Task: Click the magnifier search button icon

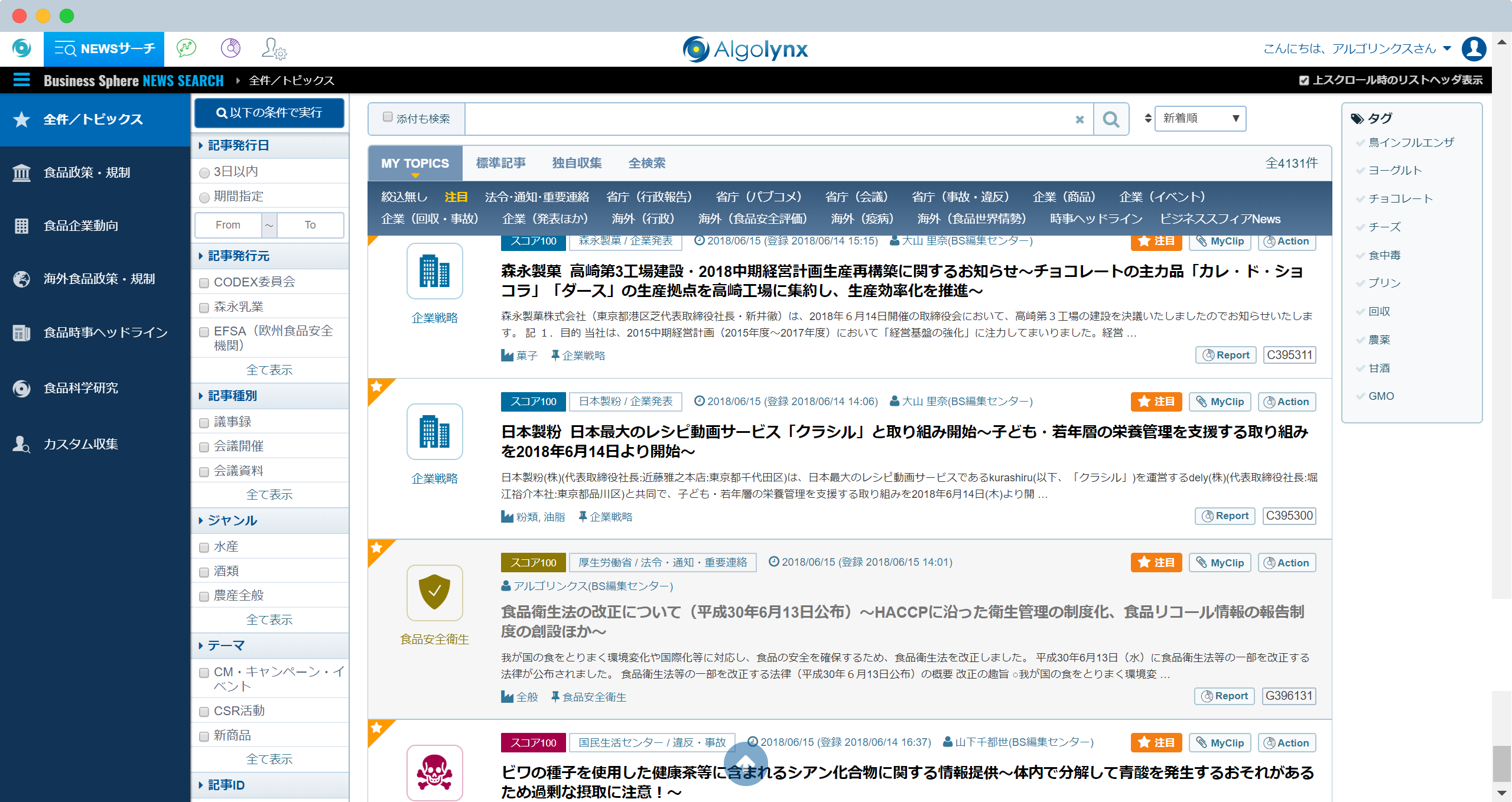Action: click(1111, 119)
